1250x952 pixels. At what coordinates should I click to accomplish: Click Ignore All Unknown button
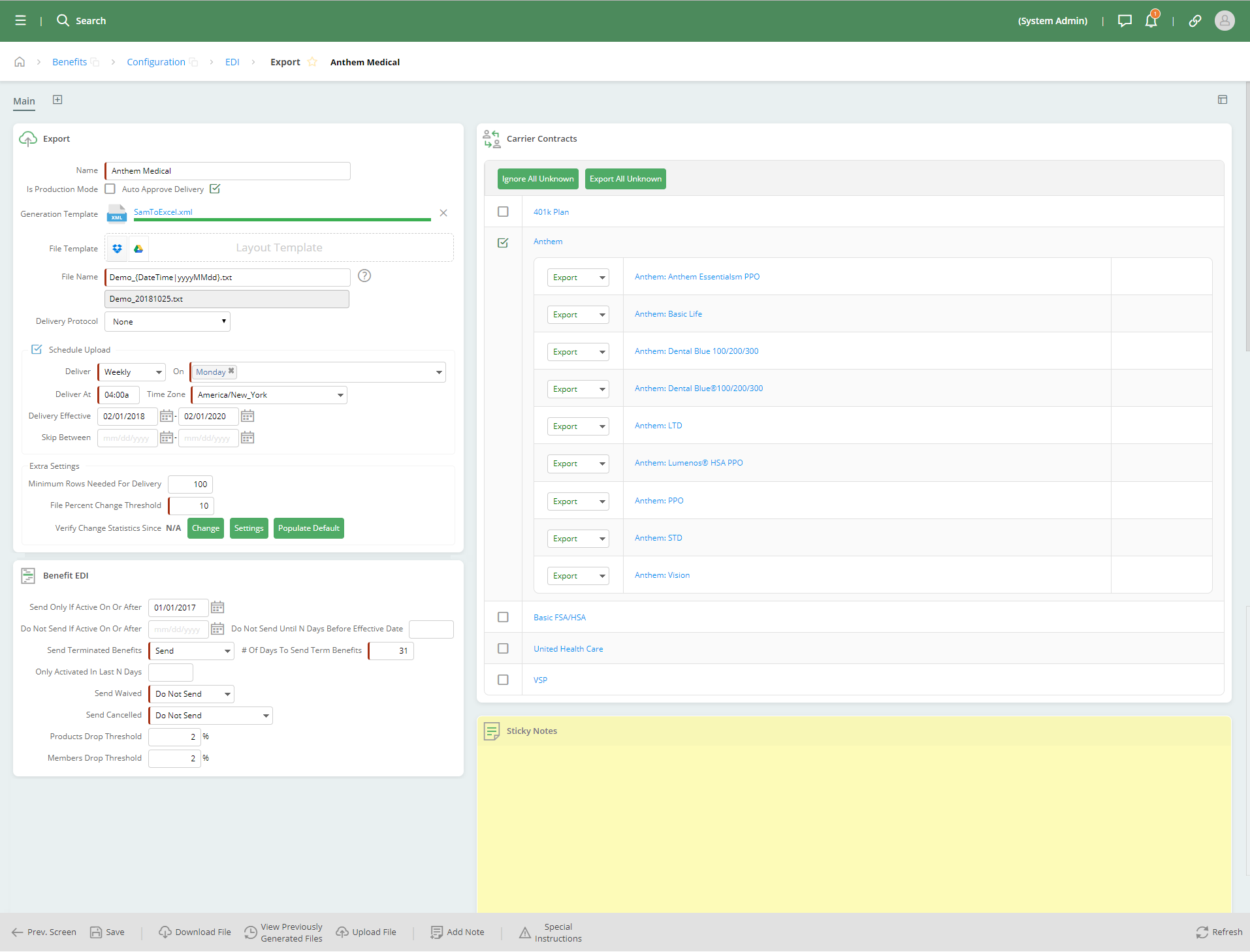click(x=538, y=179)
